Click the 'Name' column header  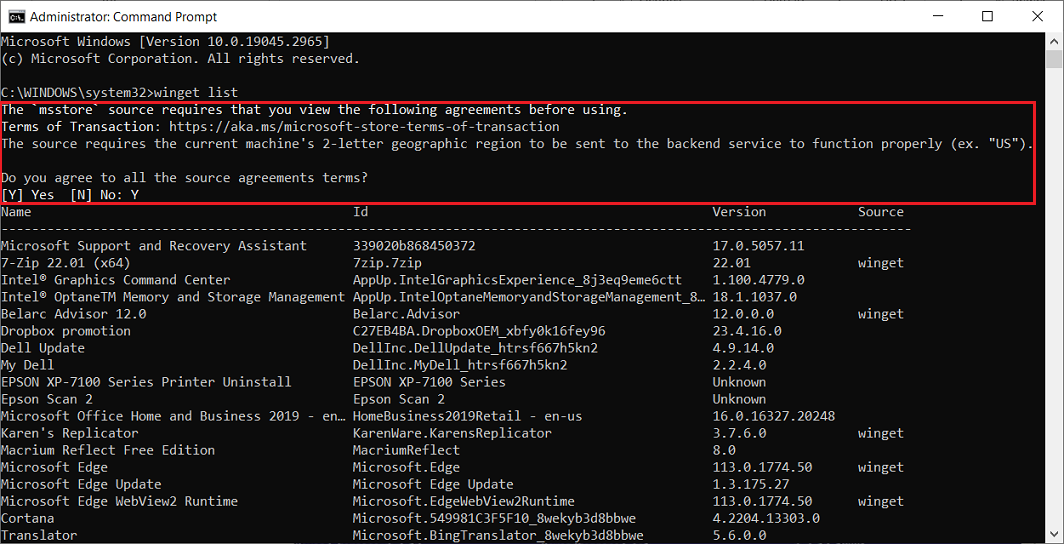tap(17, 212)
